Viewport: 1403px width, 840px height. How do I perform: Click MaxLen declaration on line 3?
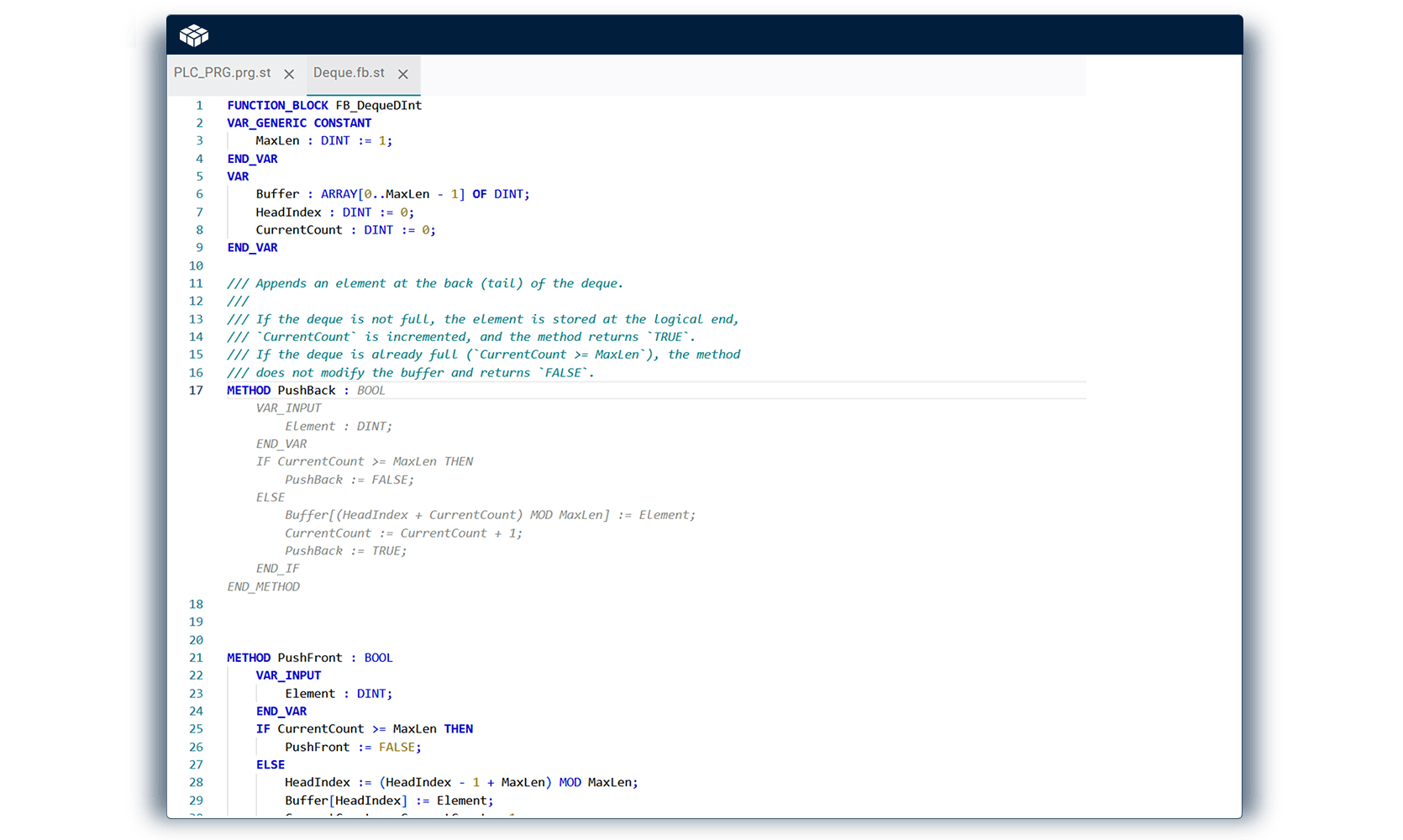277,141
